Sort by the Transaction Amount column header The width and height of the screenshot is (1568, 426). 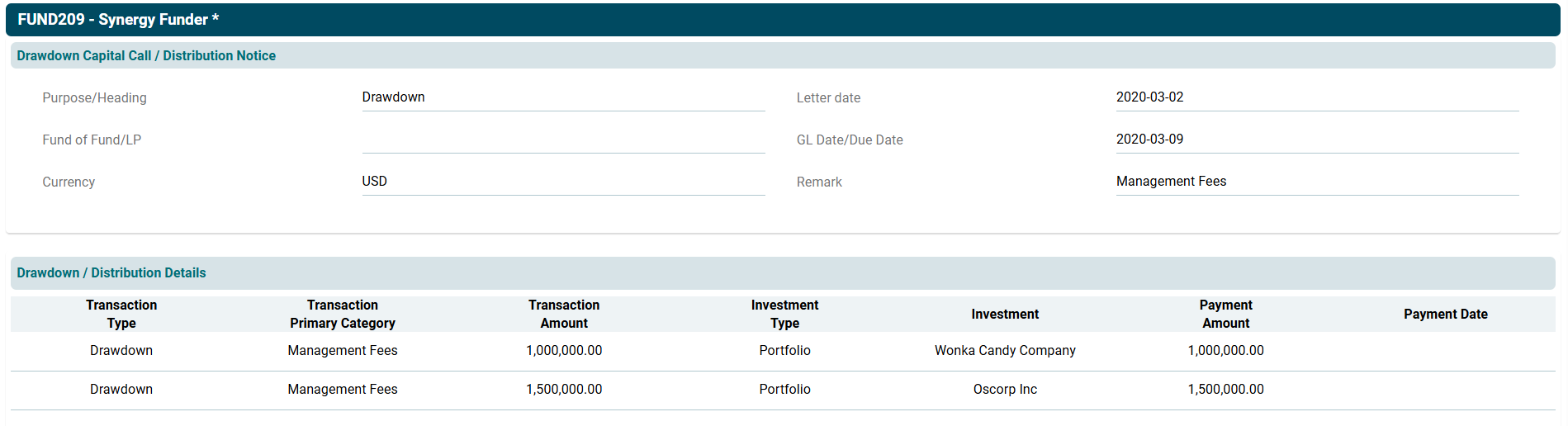click(564, 315)
